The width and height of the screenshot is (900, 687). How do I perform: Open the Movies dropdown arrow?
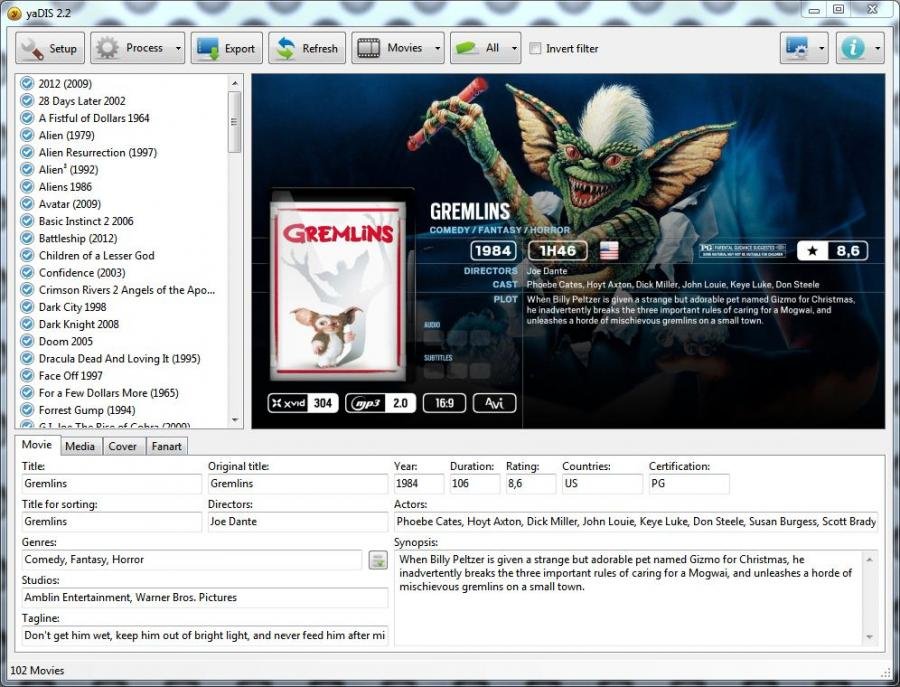[437, 48]
